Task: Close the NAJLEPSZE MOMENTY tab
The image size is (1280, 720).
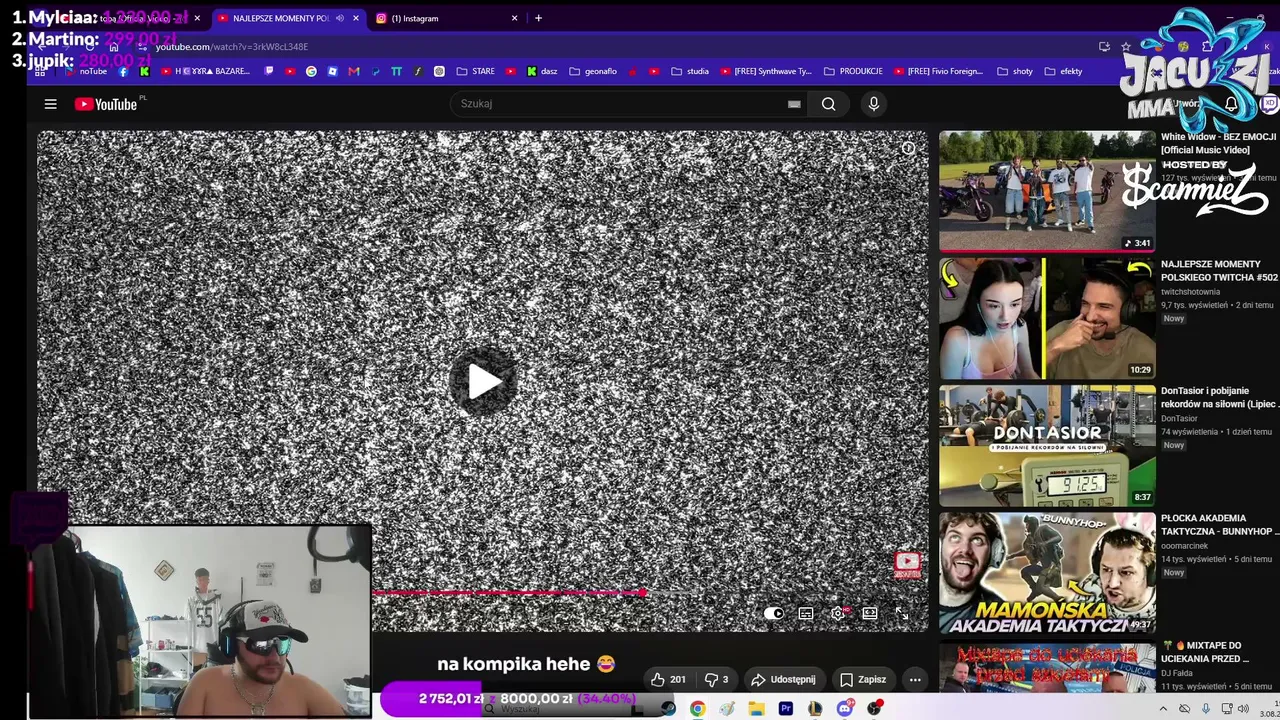Action: 355,18
